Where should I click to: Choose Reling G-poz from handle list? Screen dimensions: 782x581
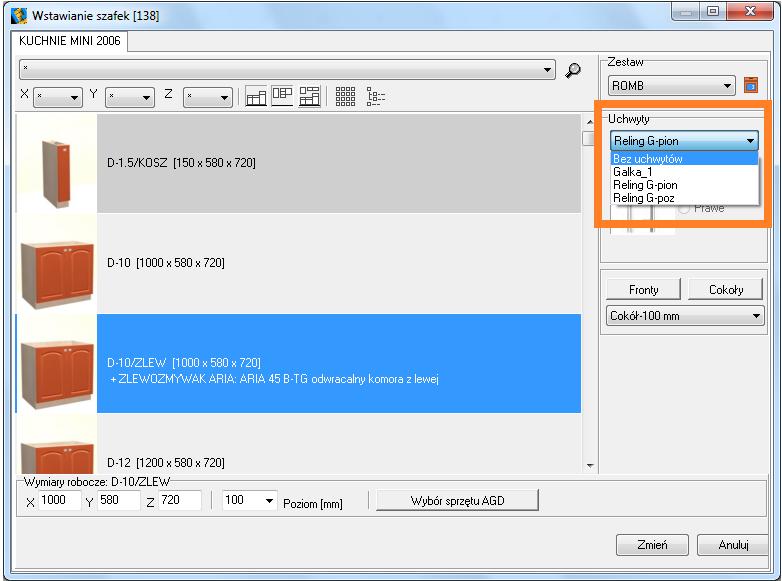click(684, 198)
